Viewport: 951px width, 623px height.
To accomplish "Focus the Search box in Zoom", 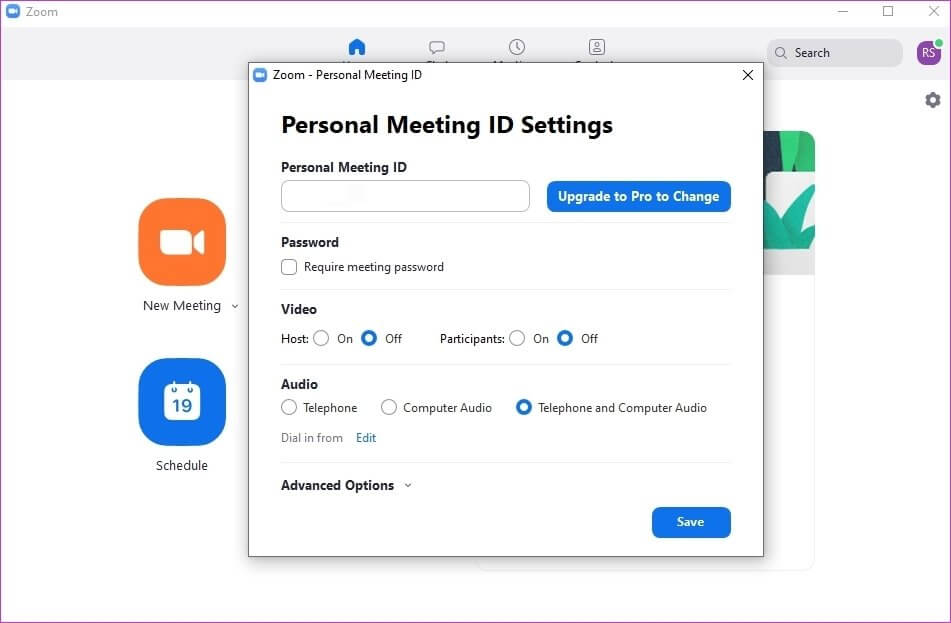I will point(835,53).
